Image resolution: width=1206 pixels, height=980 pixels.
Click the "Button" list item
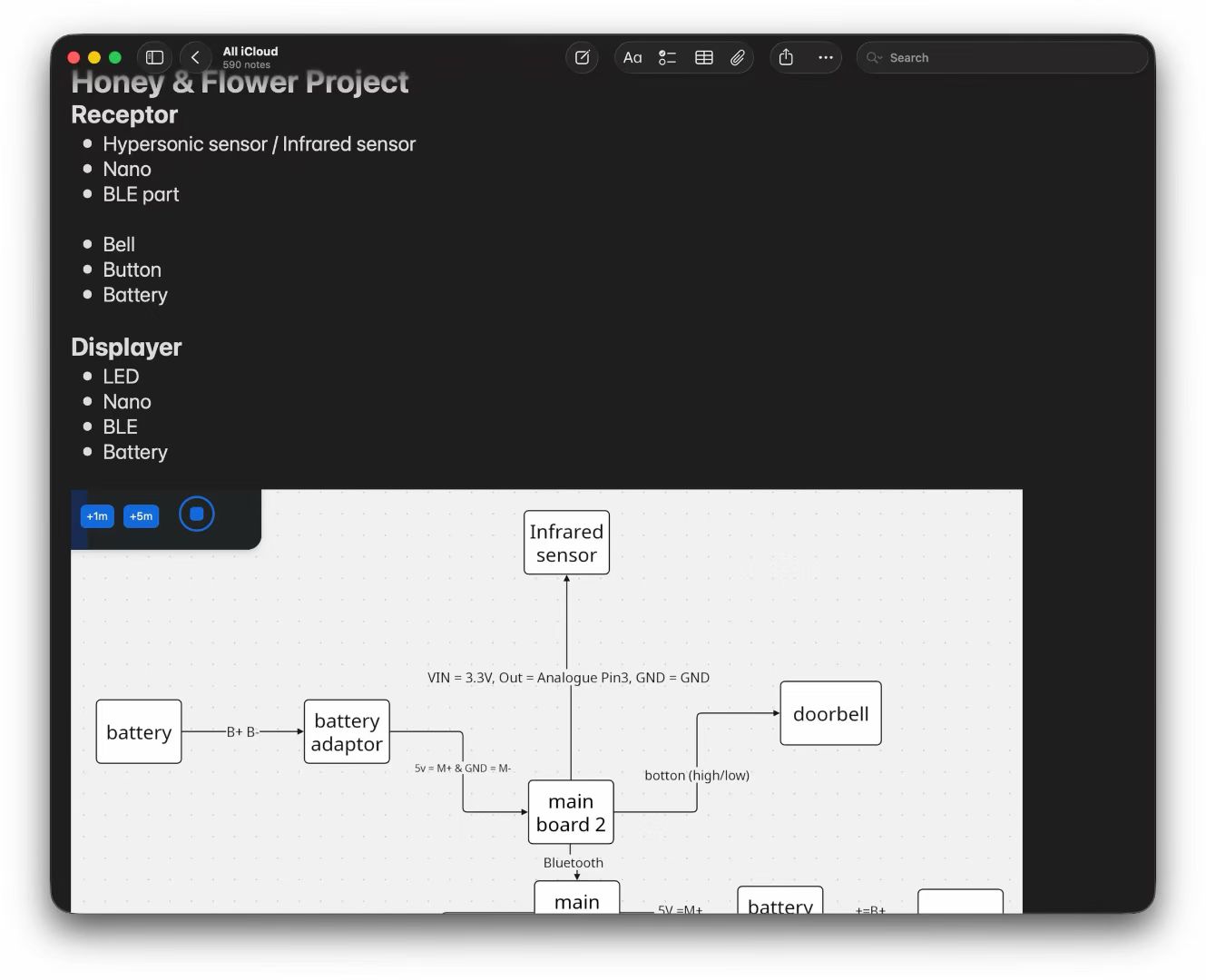132,269
